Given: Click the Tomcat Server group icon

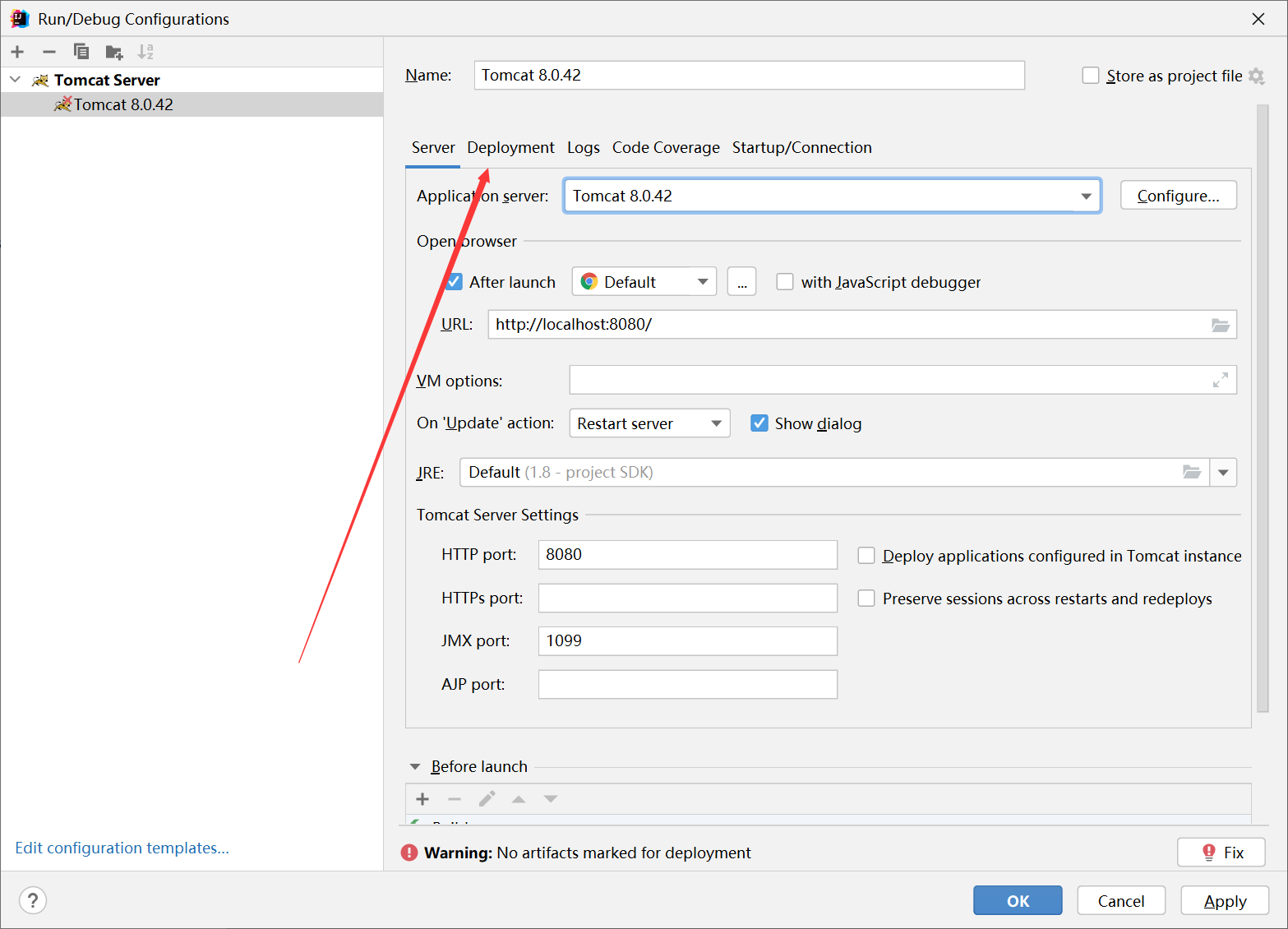Looking at the screenshot, I should click(40, 80).
